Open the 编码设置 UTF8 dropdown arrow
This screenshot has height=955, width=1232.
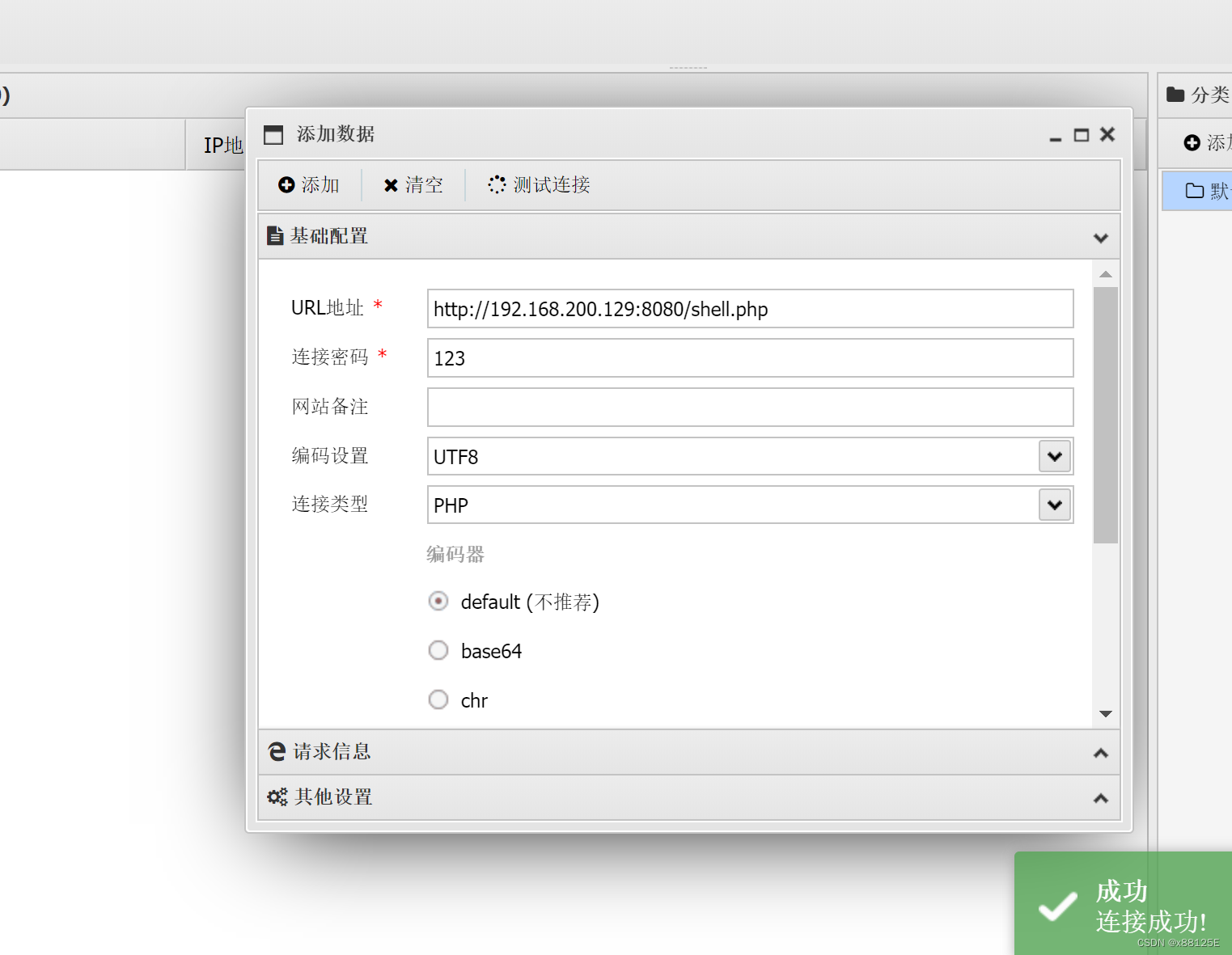tap(1055, 457)
